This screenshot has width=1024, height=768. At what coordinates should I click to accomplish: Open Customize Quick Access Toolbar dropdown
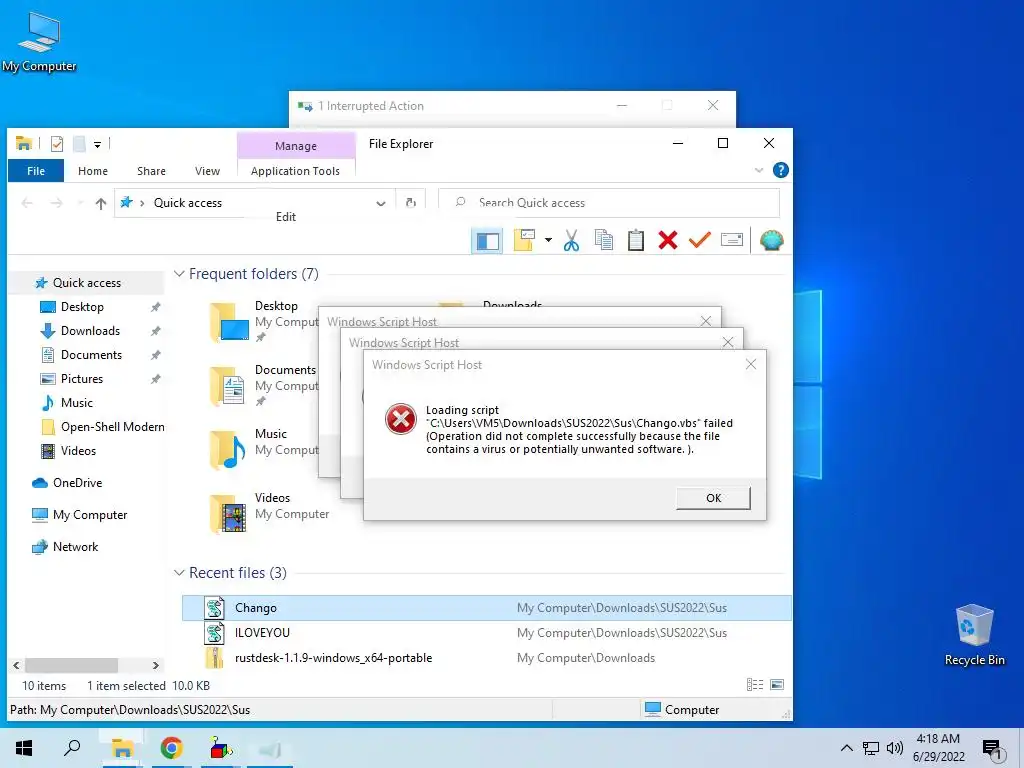(x=97, y=144)
